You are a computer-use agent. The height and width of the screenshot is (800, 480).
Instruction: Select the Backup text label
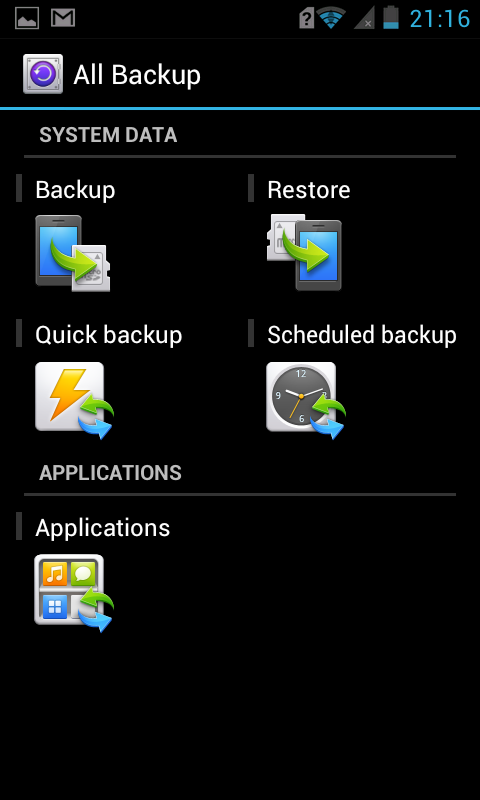tap(75, 190)
